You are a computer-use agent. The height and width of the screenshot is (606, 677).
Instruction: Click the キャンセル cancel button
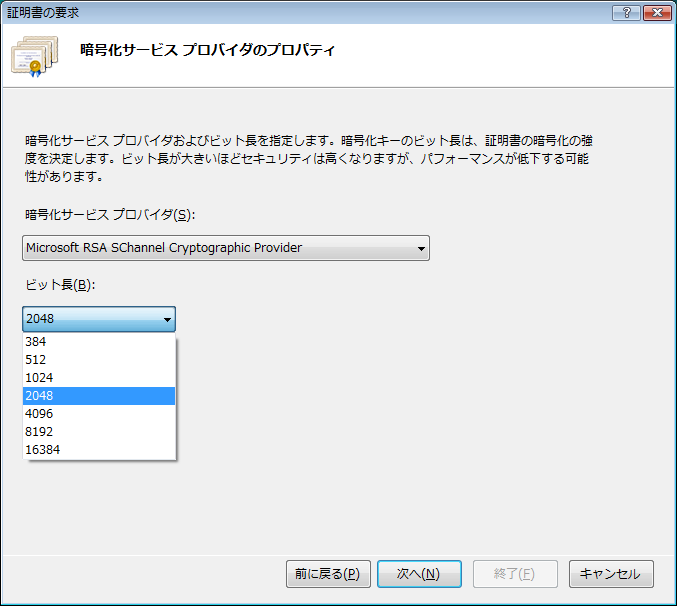(x=611, y=574)
